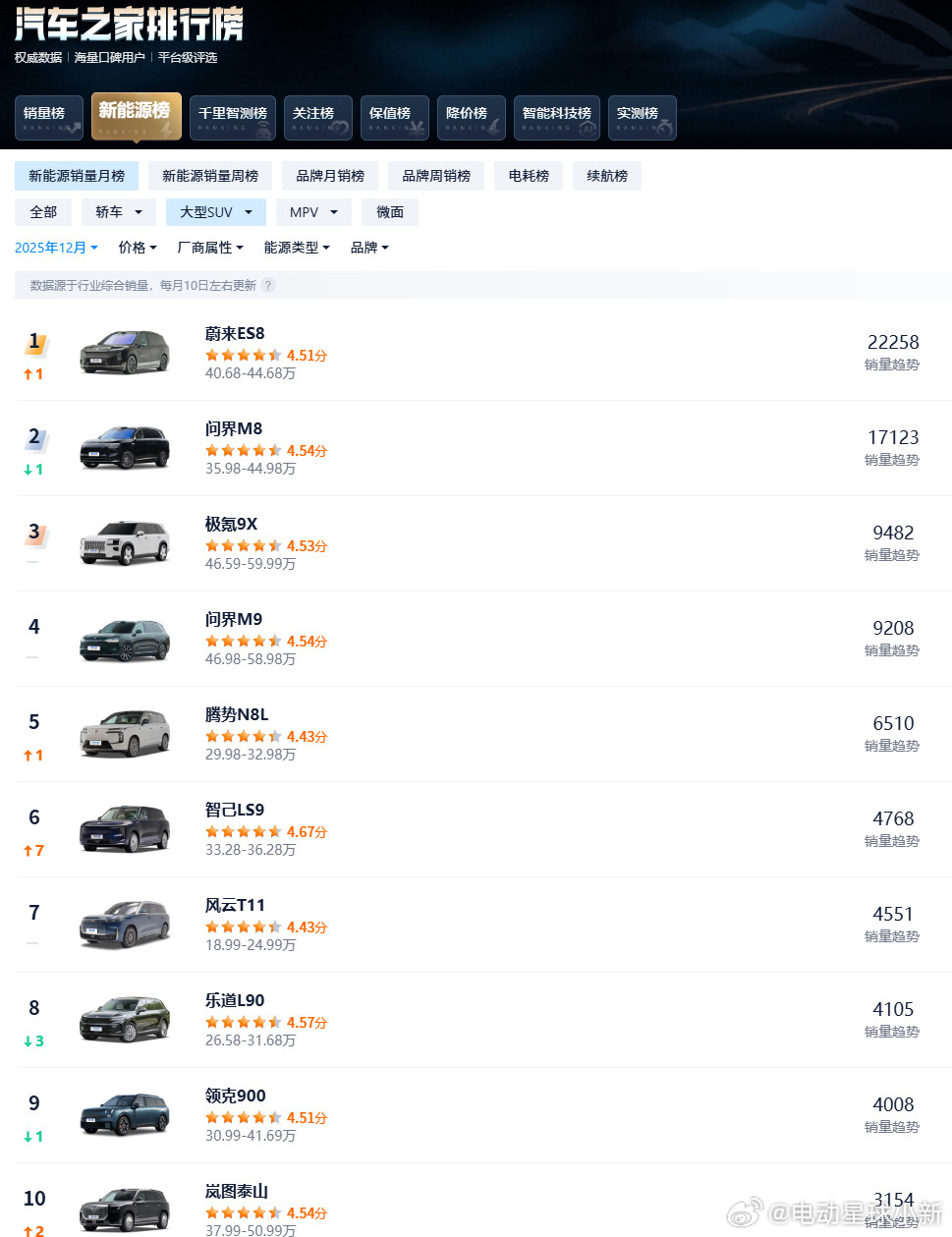Click the data update help question mark icon
The image size is (952, 1237).
[x=267, y=285]
